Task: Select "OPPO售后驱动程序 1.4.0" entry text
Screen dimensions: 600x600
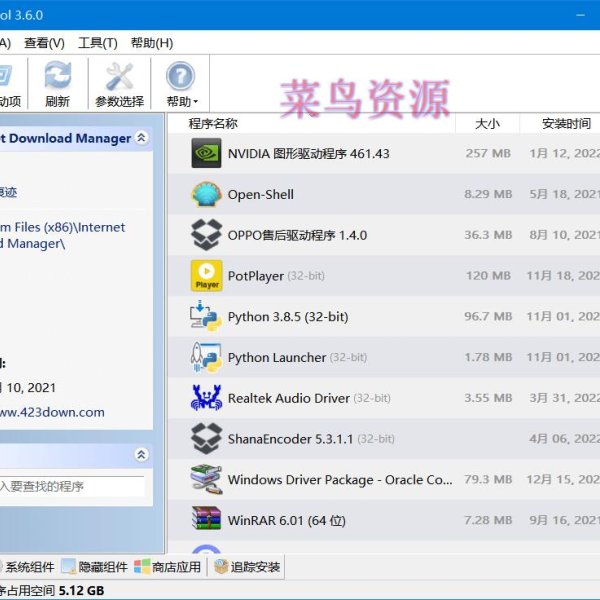Action: click(297, 235)
